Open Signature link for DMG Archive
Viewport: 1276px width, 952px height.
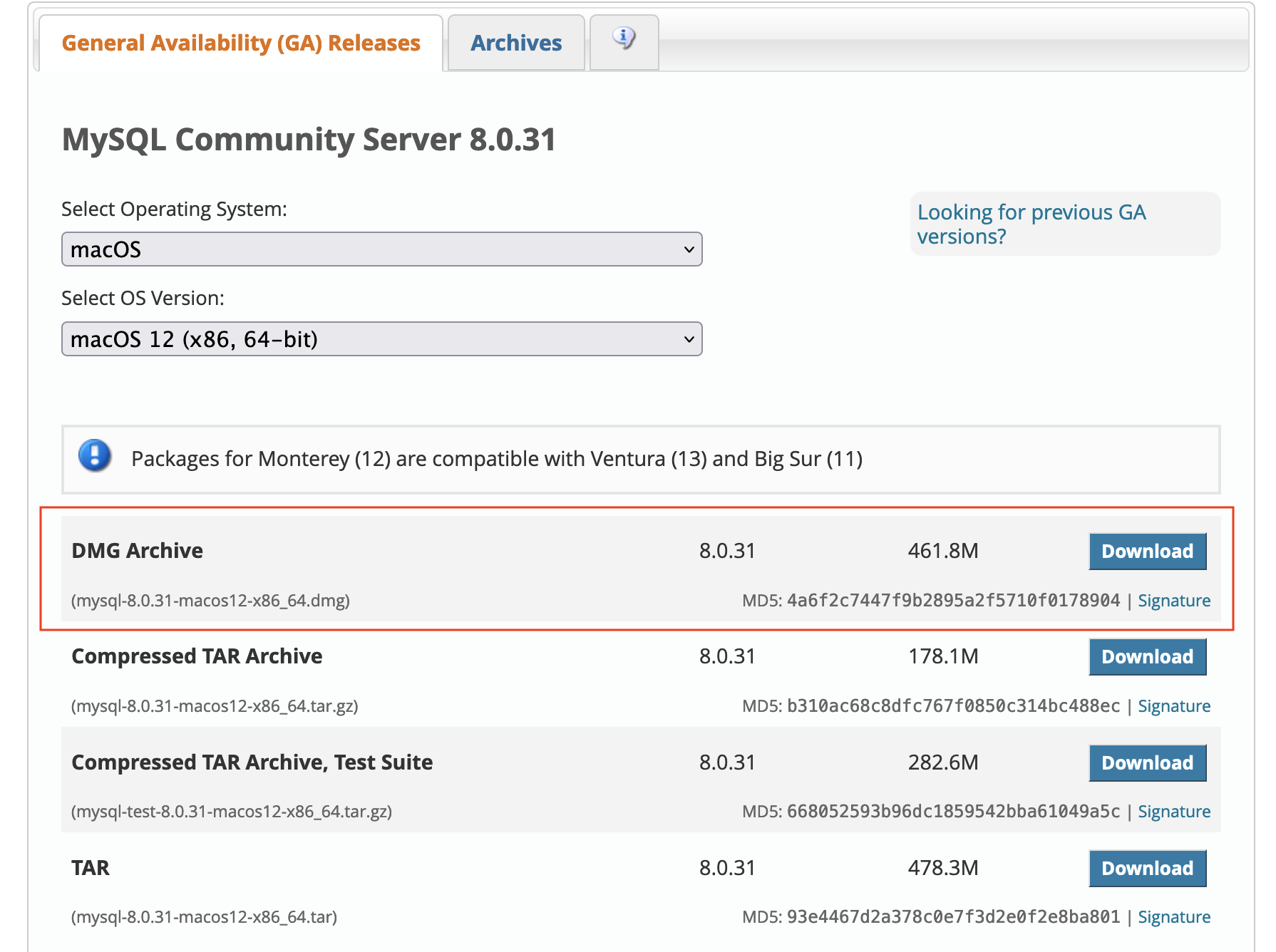tap(1173, 601)
